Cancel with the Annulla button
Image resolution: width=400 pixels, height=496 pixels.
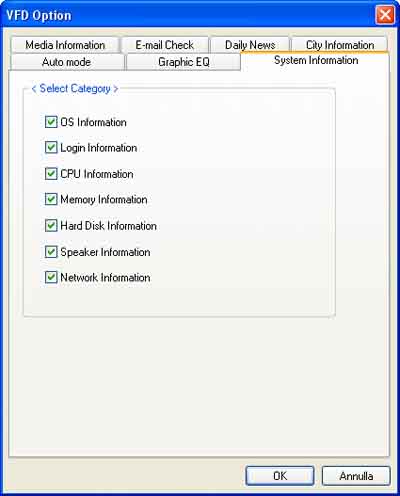click(356, 476)
